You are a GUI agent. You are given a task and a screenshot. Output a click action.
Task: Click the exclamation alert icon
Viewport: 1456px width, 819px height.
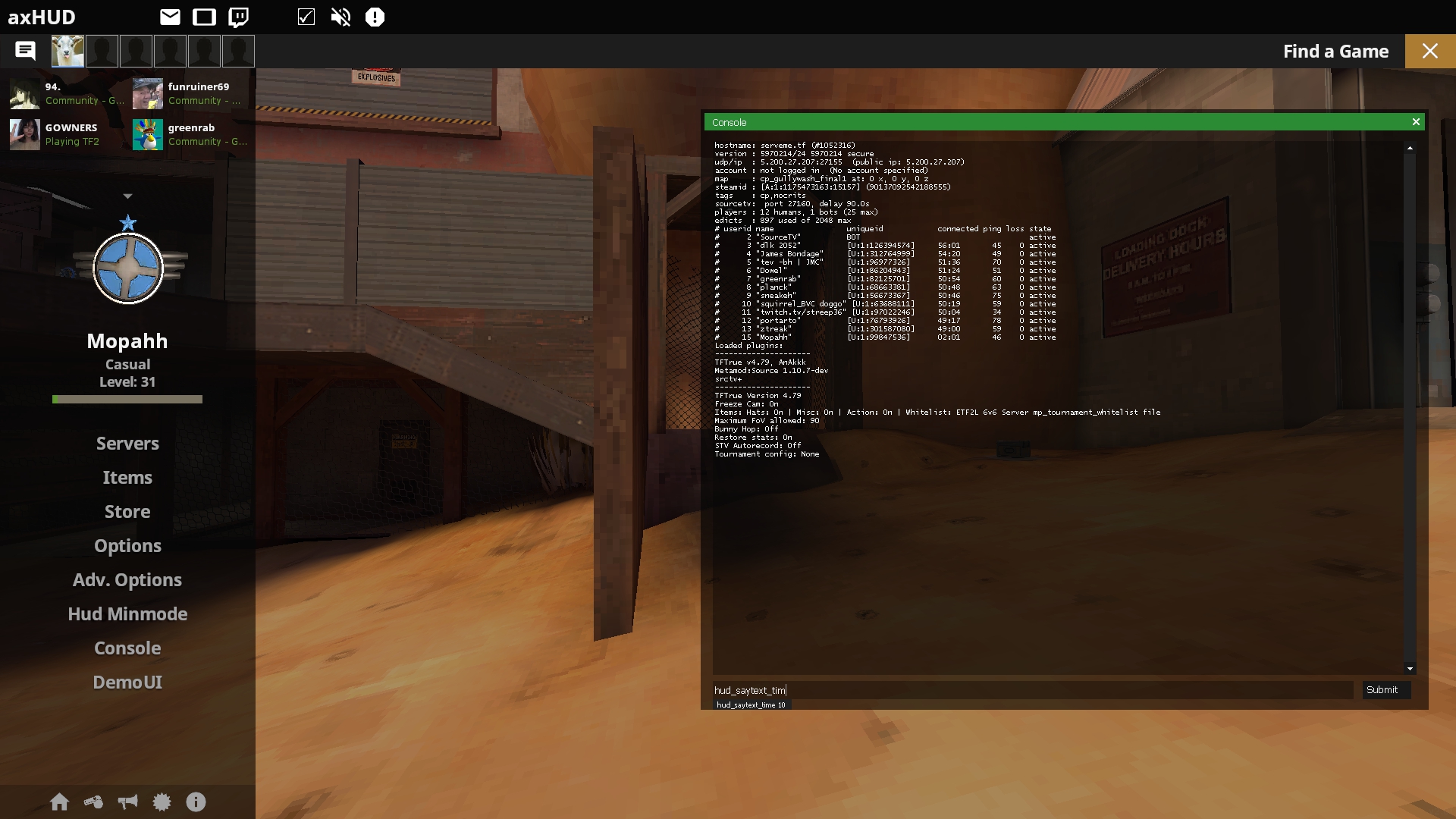(375, 17)
